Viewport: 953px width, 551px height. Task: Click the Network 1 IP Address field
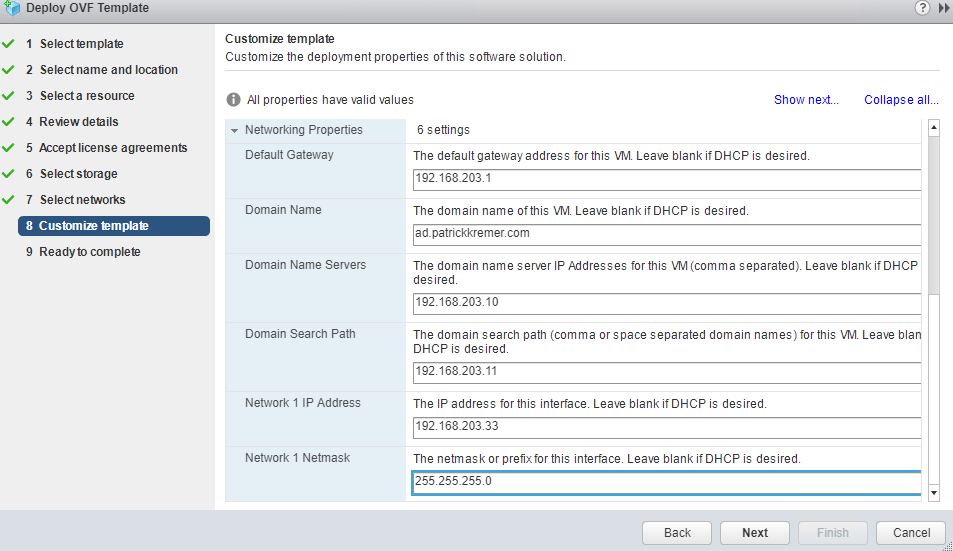pyautogui.click(x=666, y=426)
